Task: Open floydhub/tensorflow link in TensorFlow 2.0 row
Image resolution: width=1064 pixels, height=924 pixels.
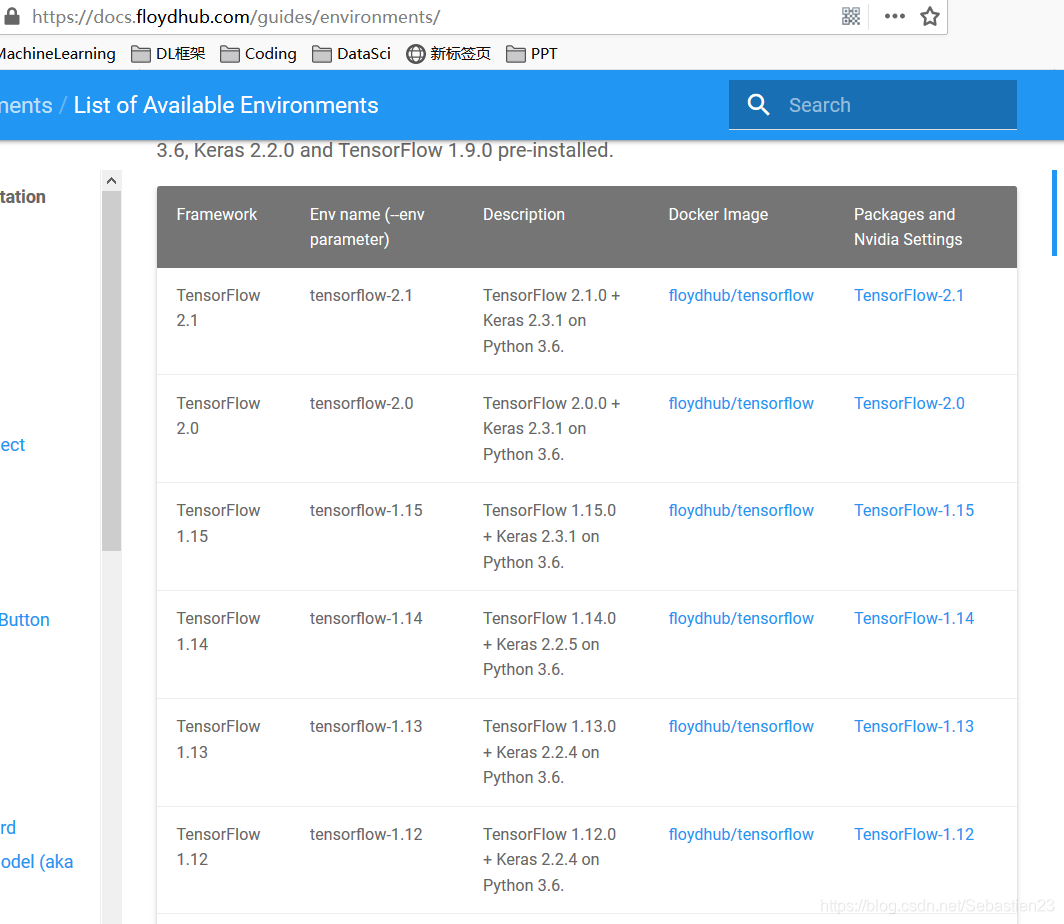Action: [x=741, y=404]
